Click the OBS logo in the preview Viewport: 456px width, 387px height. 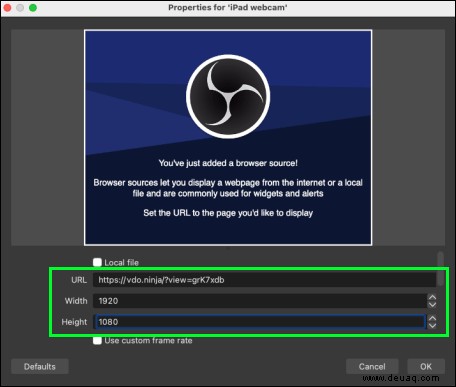click(x=228, y=96)
